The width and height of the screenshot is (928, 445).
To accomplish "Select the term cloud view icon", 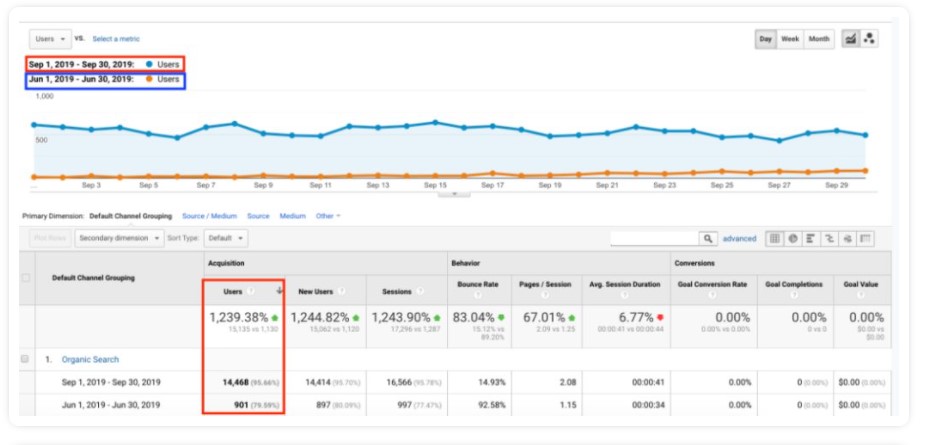I will point(847,239).
